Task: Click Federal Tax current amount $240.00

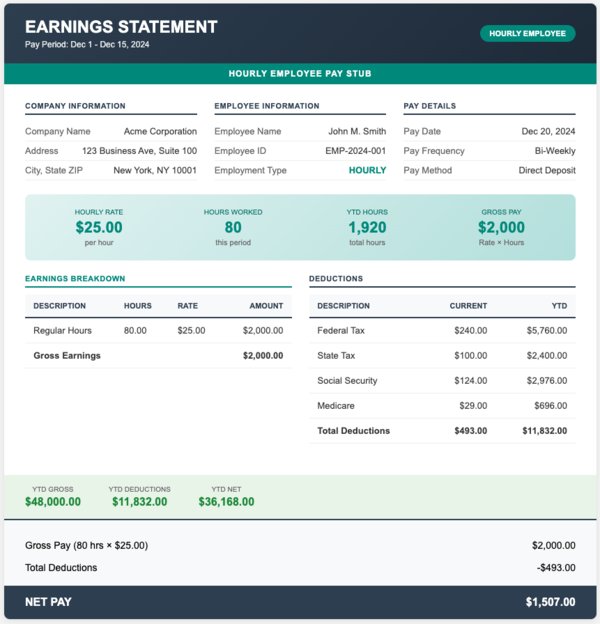Action: [x=471, y=331]
